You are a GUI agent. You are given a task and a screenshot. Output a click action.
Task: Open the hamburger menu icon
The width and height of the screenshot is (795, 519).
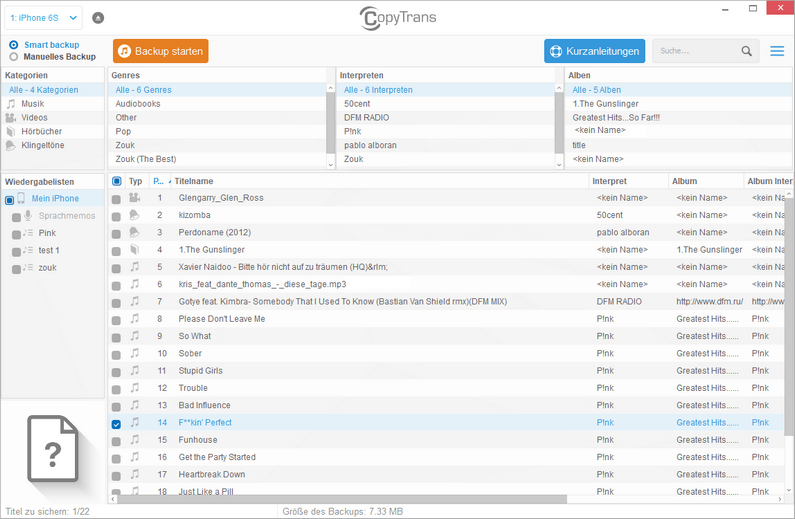pos(777,51)
